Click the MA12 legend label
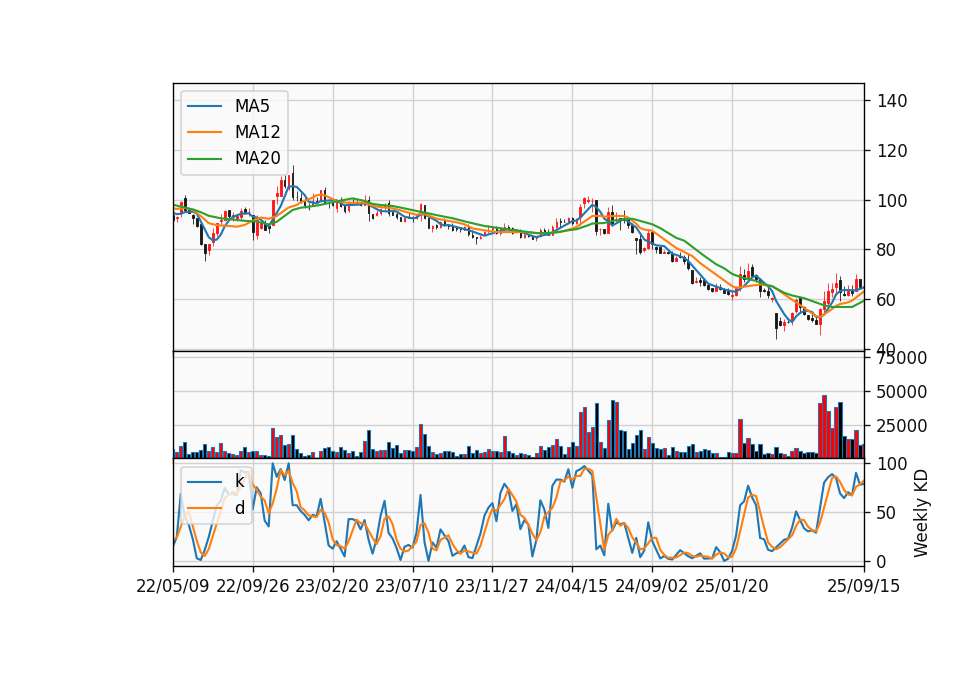 257,132
